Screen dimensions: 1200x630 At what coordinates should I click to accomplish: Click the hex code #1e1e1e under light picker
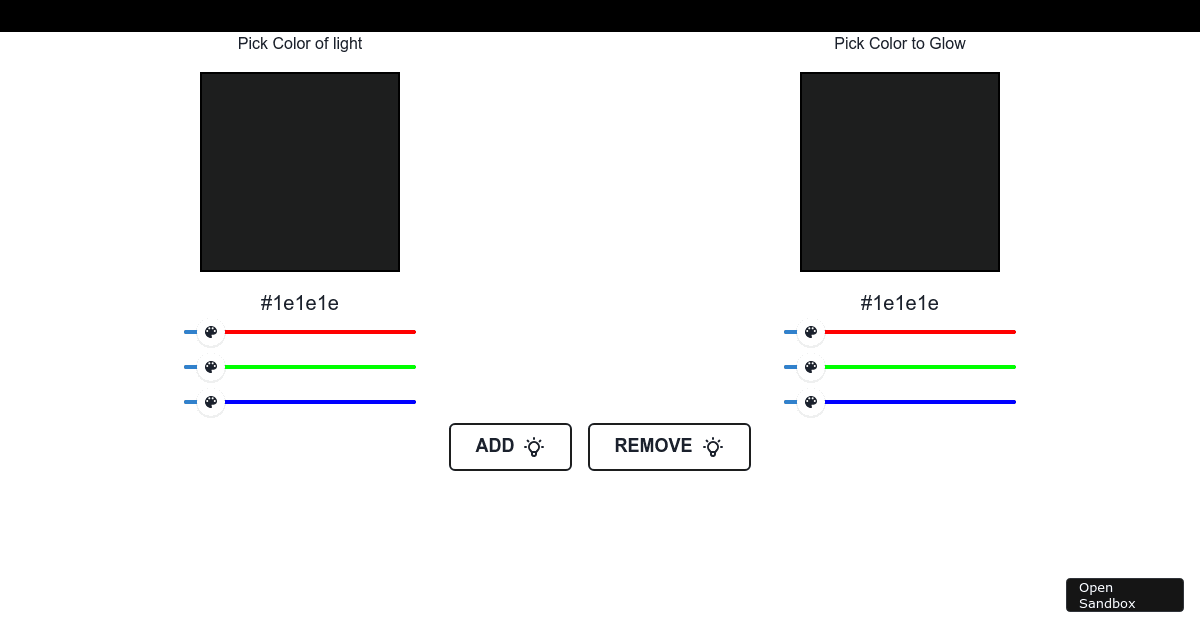(x=300, y=303)
